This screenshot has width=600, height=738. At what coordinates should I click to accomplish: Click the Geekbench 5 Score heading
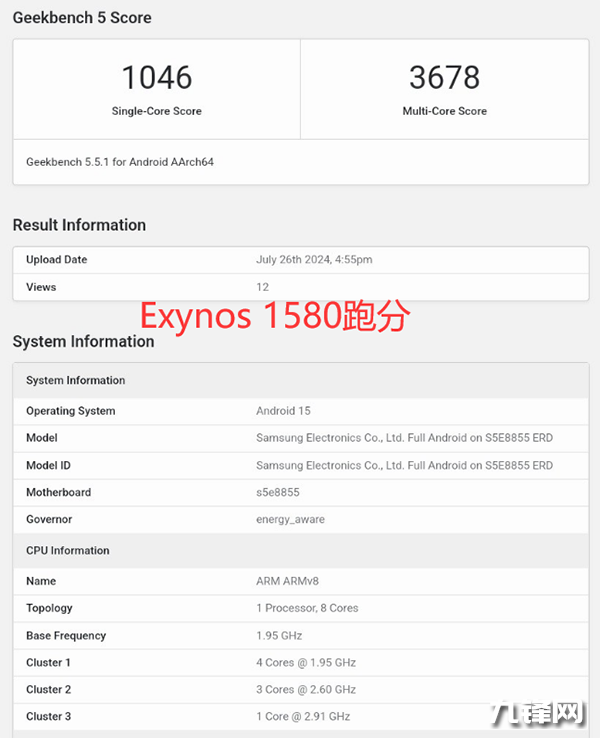pos(82,18)
